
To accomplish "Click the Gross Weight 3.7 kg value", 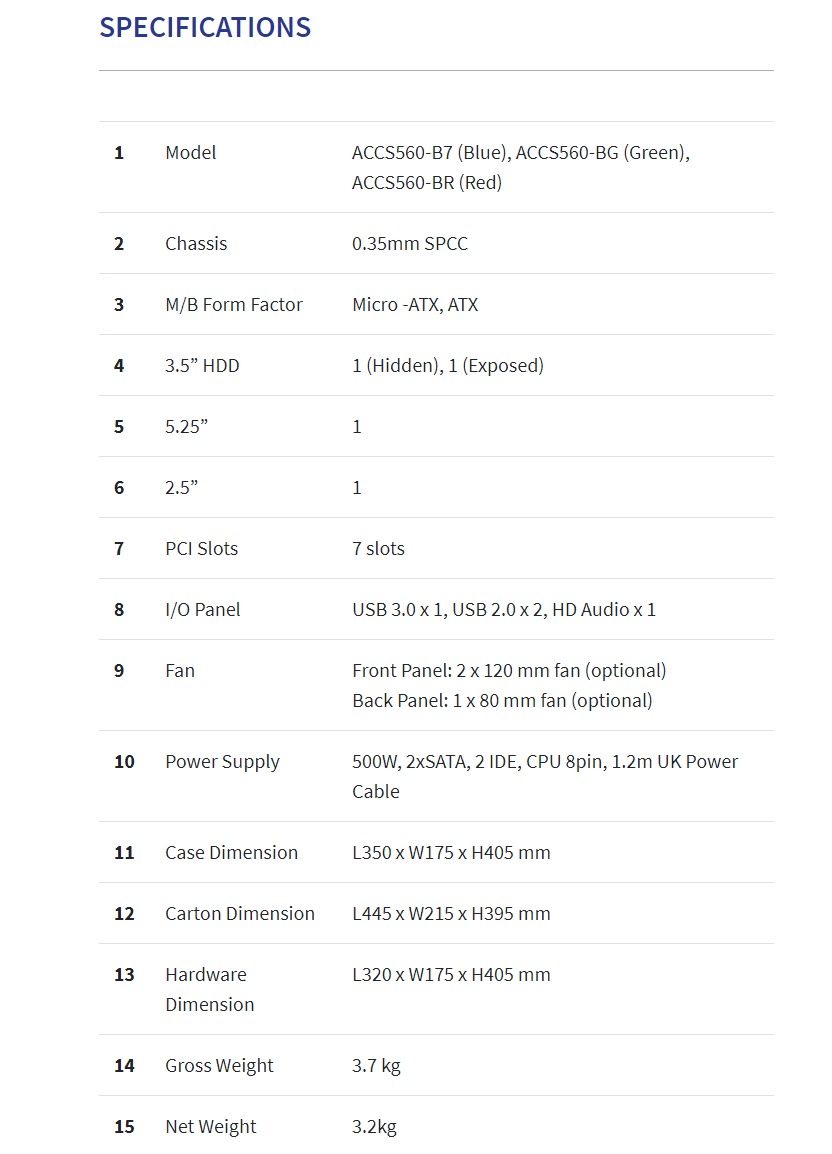I will tap(376, 1066).
